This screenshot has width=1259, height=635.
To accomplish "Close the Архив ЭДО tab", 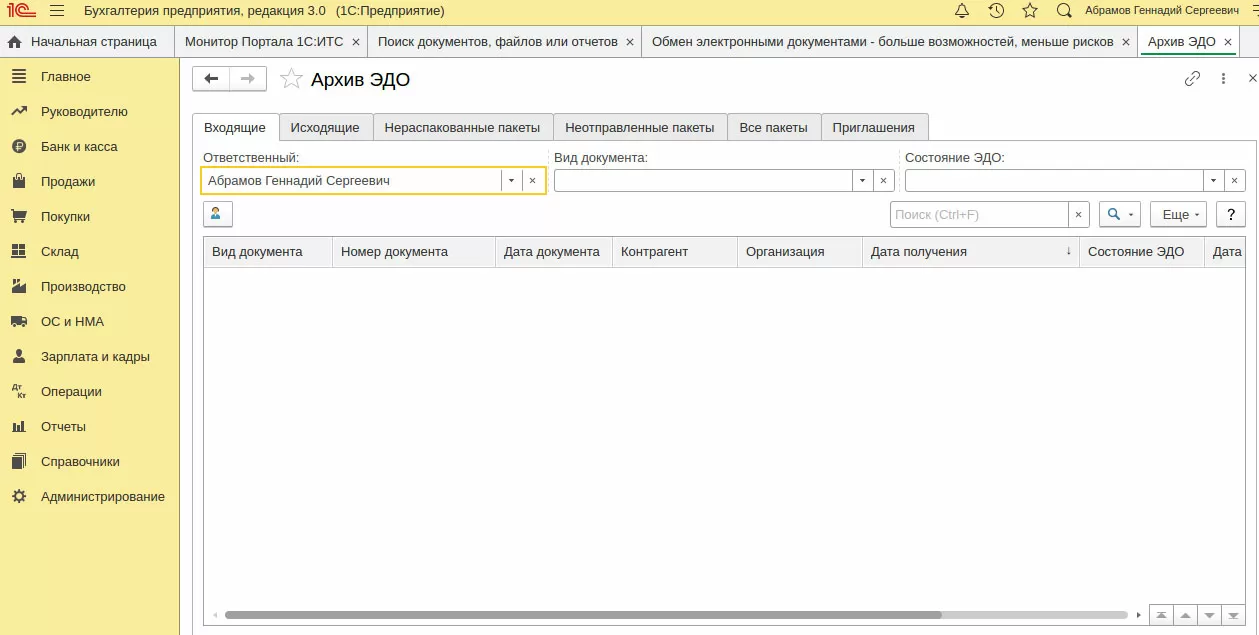I will 1228,42.
